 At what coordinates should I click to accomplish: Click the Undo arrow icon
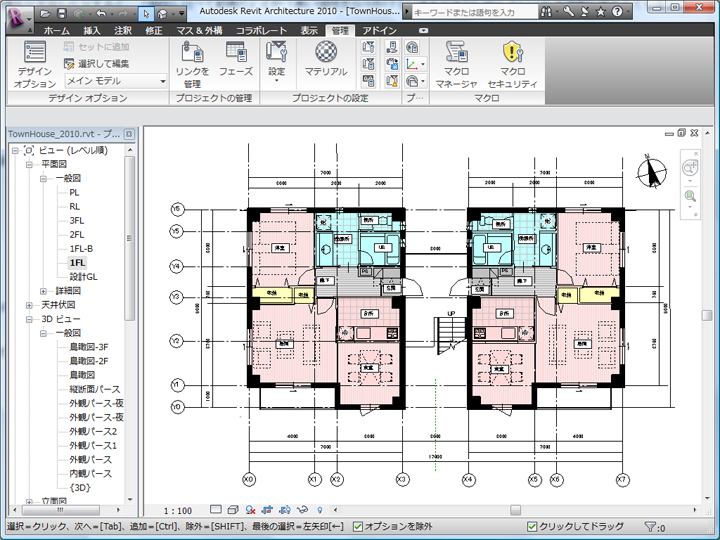(x=101, y=14)
